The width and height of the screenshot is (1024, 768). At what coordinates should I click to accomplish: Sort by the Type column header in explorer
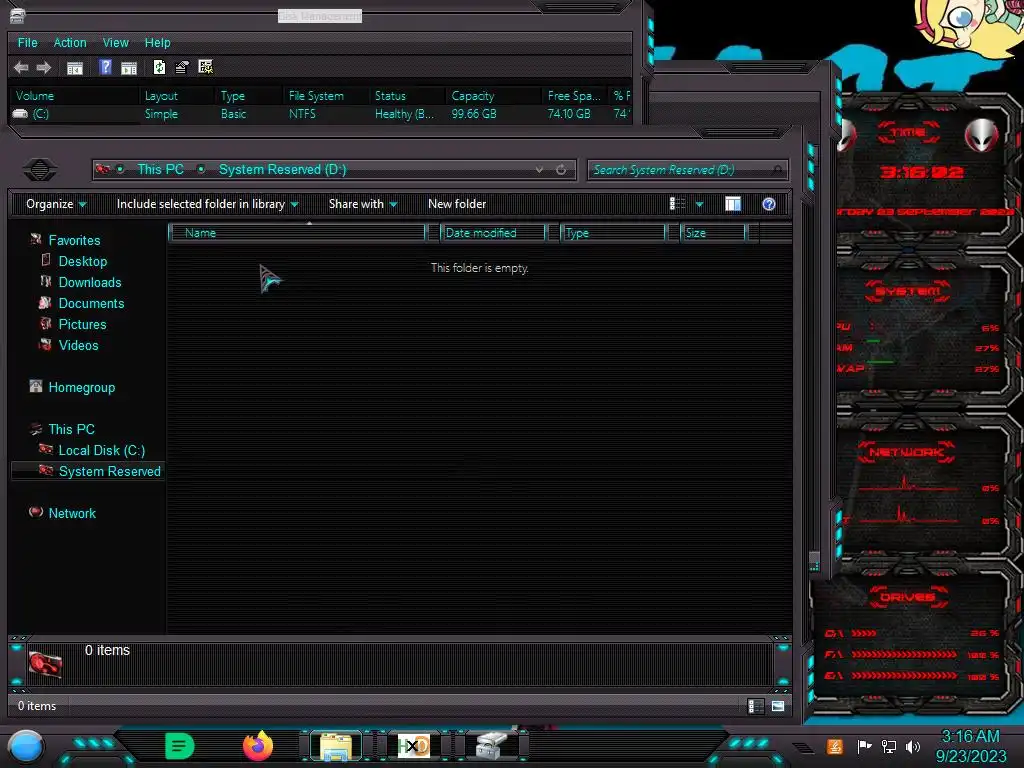point(613,233)
